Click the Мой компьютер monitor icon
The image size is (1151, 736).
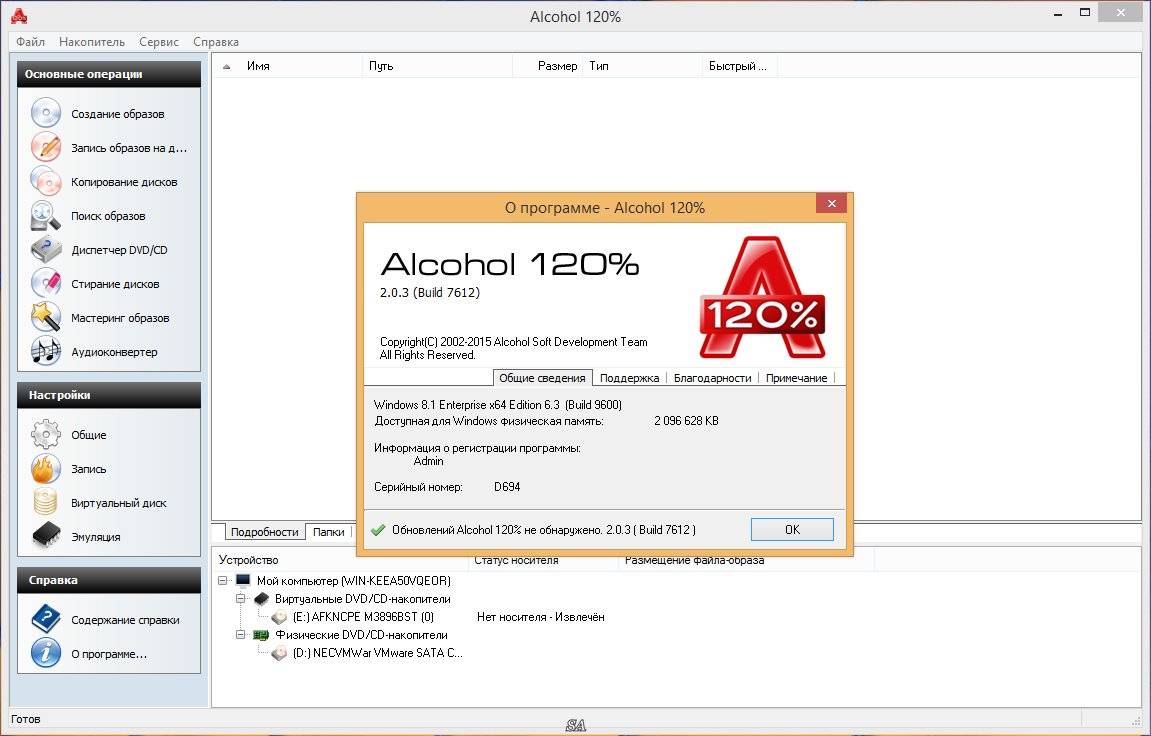243,580
